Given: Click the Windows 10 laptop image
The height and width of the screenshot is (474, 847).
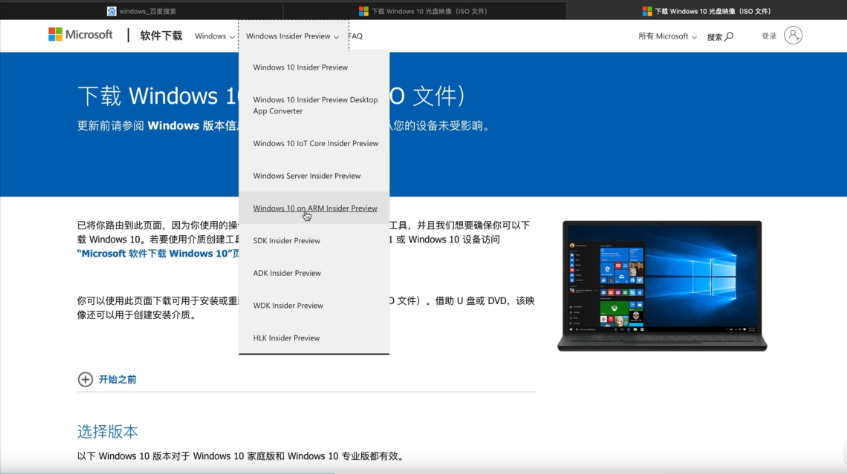Looking at the screenshot, I should 662,286.
